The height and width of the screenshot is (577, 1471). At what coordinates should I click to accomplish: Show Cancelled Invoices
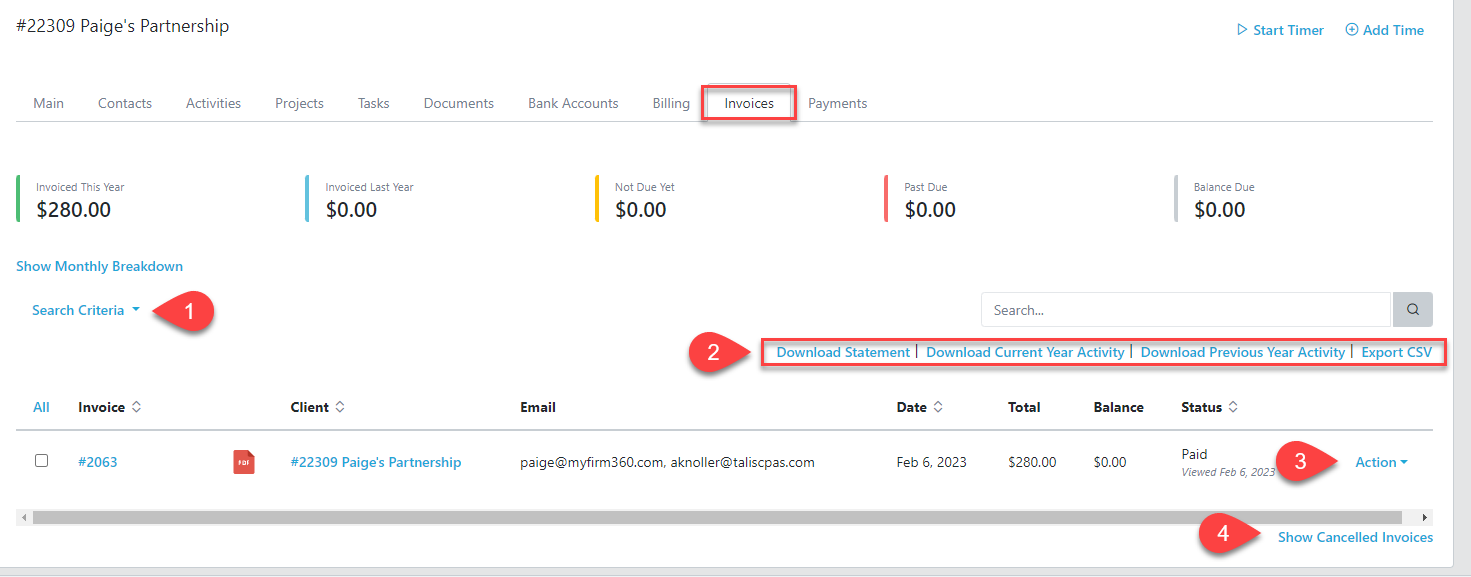tap(1355, 536)
